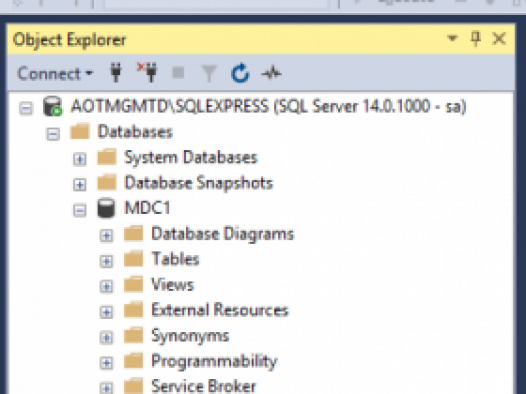Collapse the AOTMGMTD\SQLEXPRESS server node
The width and height of the screenshot is (526, 394).
[x=26, y=108]
